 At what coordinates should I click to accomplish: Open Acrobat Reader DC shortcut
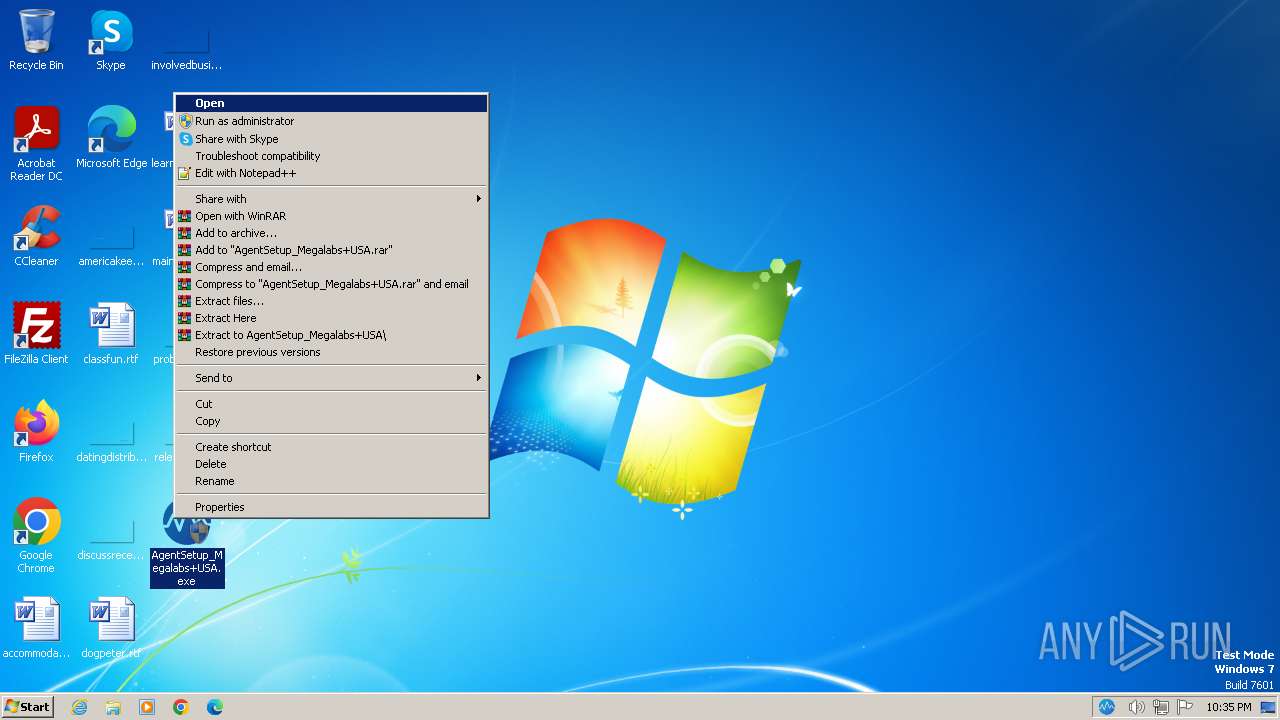36,144
